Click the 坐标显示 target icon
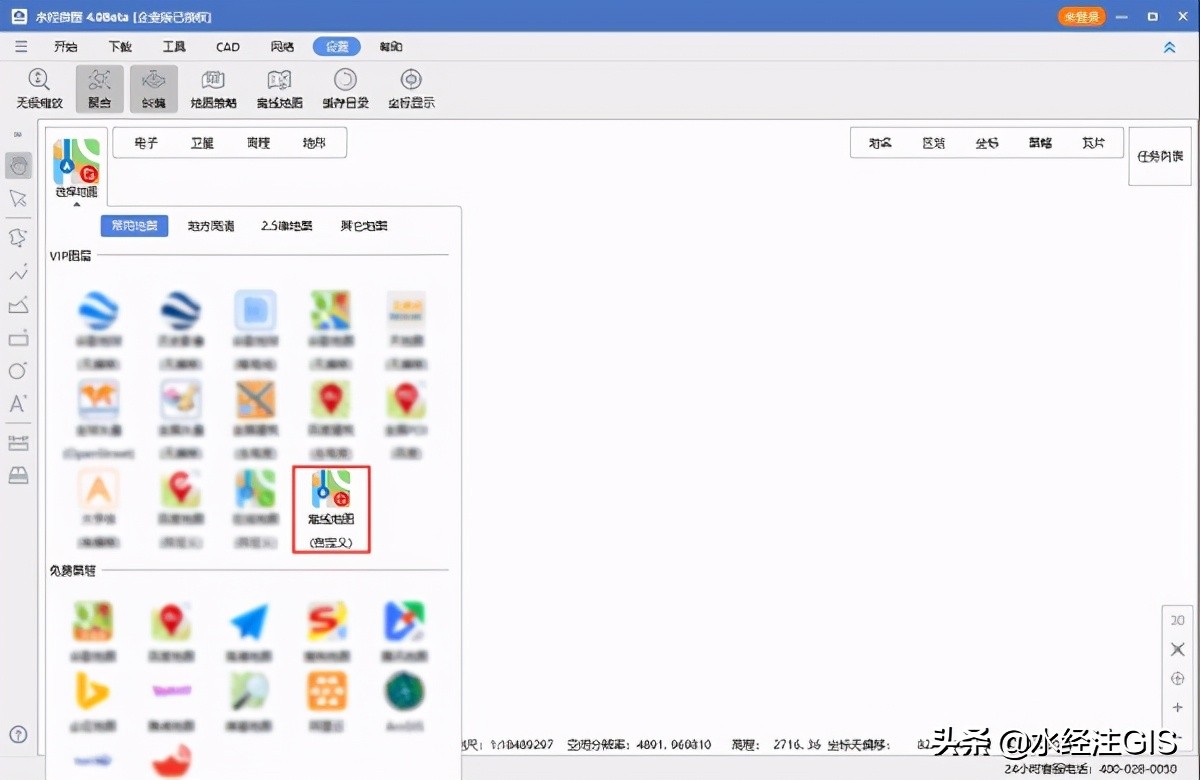Screen dimensions: 1200x780 (x=410, y=81)
